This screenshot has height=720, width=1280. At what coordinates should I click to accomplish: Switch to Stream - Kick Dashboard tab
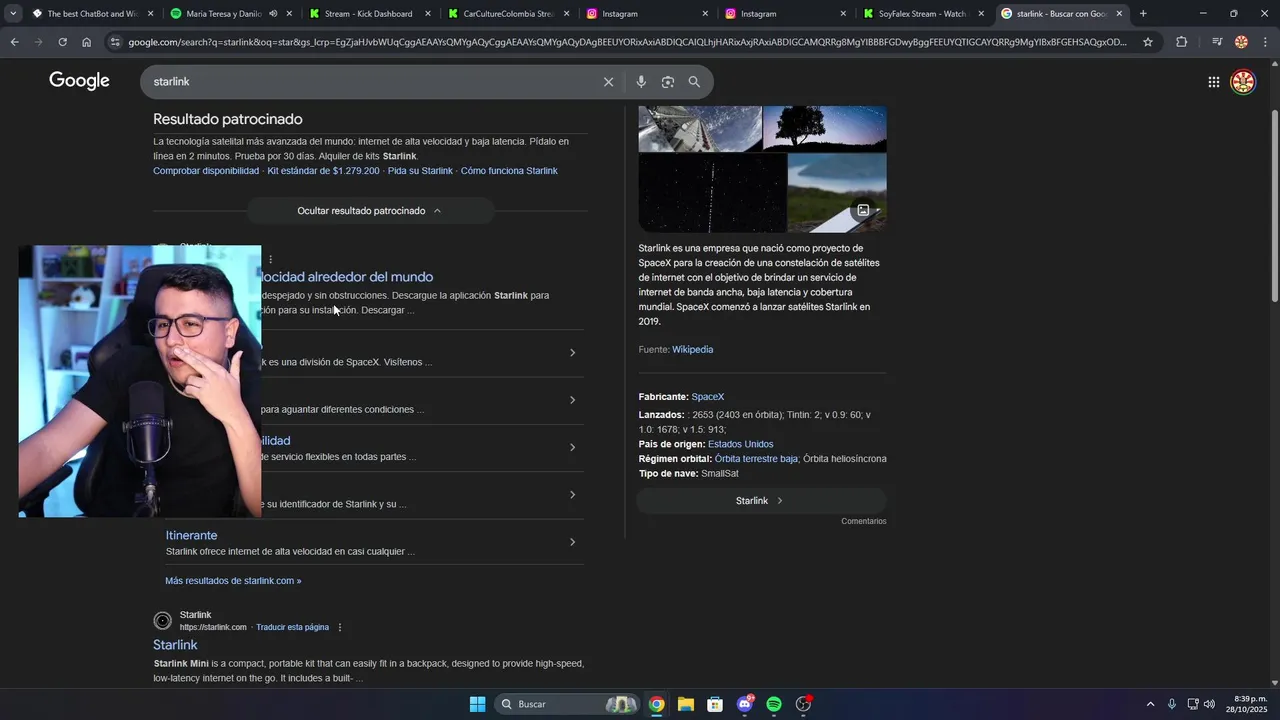coord(368,14)
